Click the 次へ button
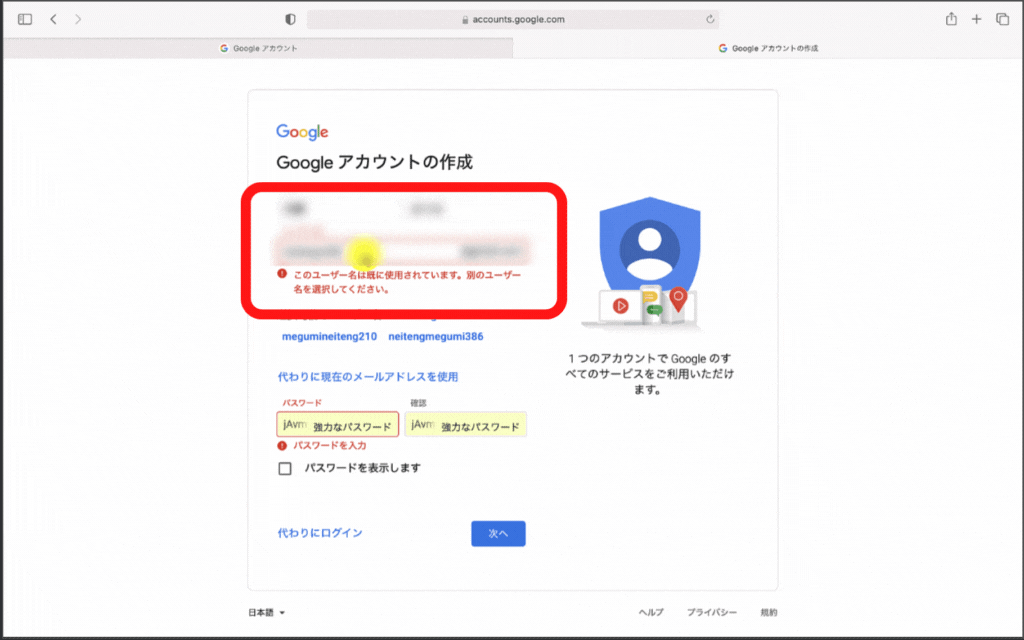1024x640 pixels. tap(498, 534)
